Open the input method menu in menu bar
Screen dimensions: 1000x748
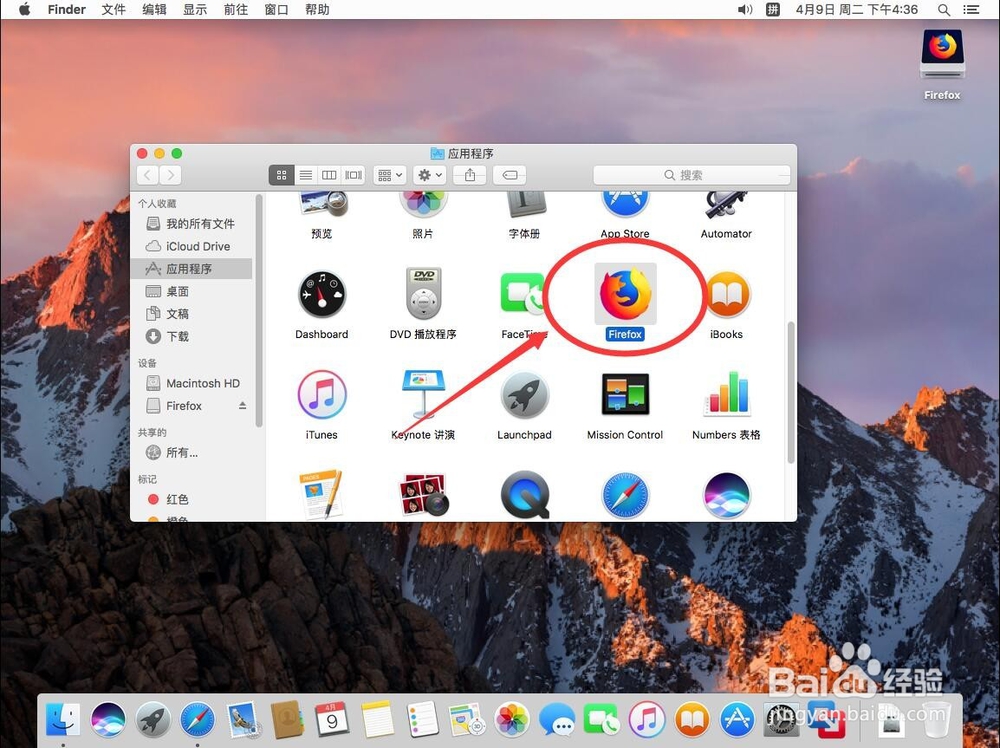coord(773,10)
